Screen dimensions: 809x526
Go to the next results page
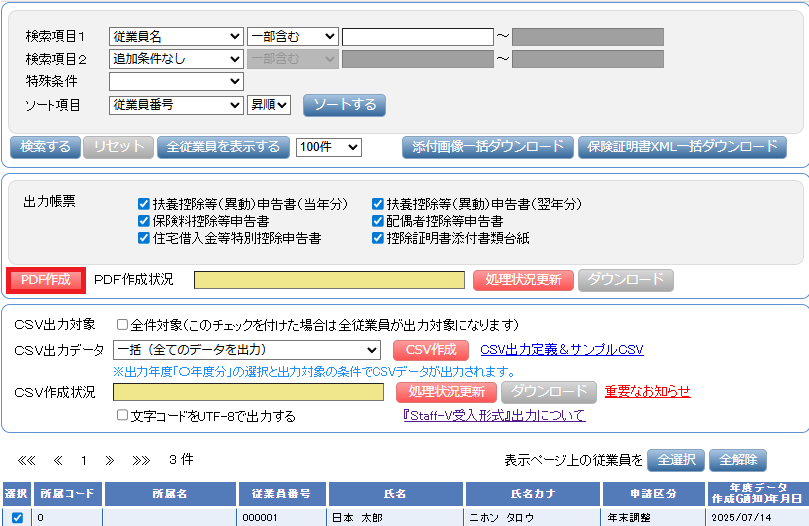[x=110, y=461]
